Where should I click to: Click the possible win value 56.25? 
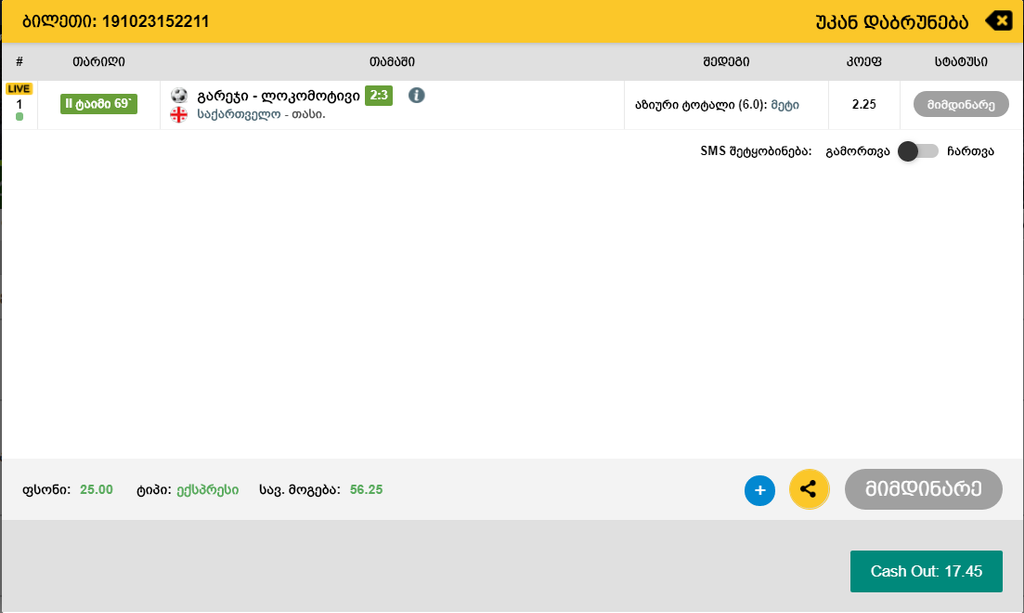tap(366, 490)
